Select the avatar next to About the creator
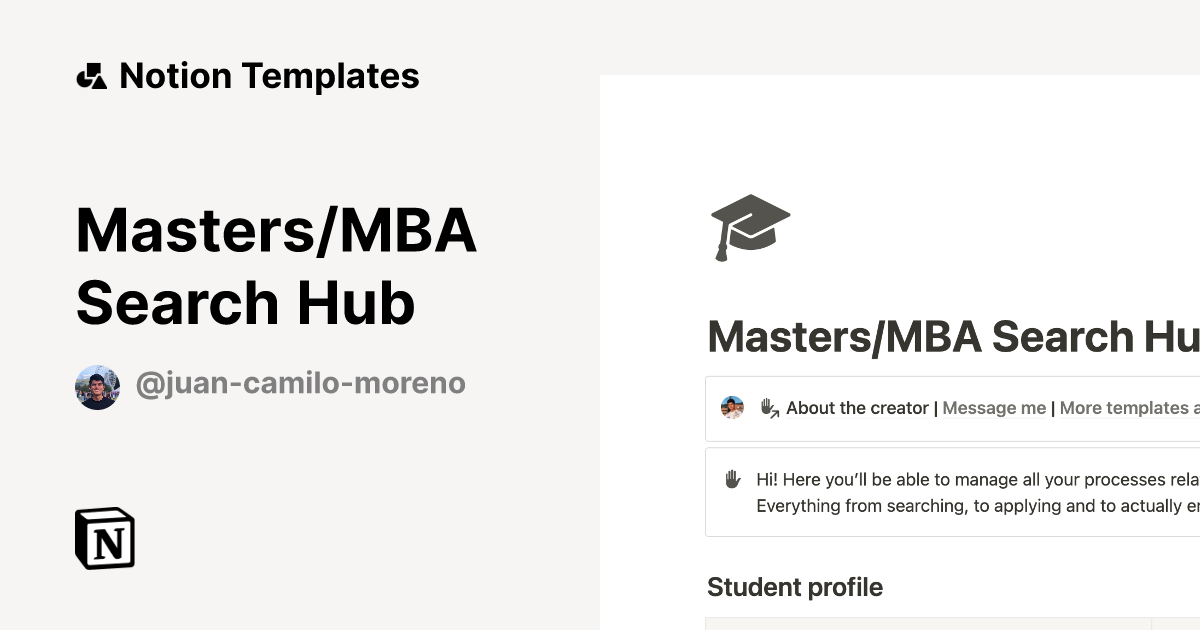 pyautogui.click(x=731, y=407)
